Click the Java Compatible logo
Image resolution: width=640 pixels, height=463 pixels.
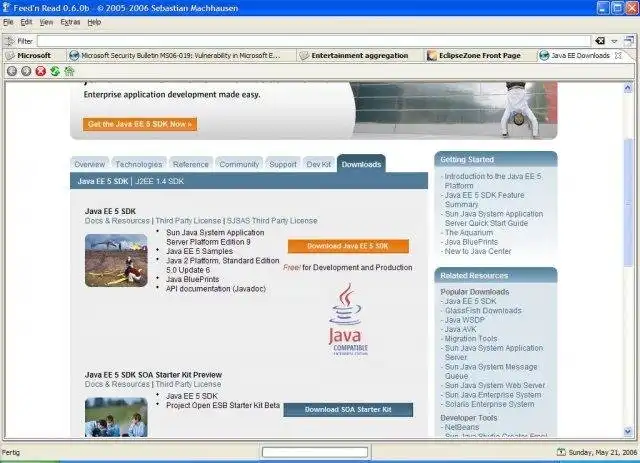347,320
